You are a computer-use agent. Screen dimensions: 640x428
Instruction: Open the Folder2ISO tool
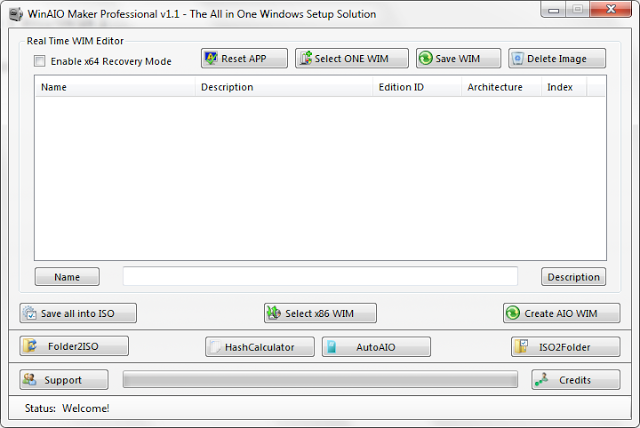(x=74, y=346)
